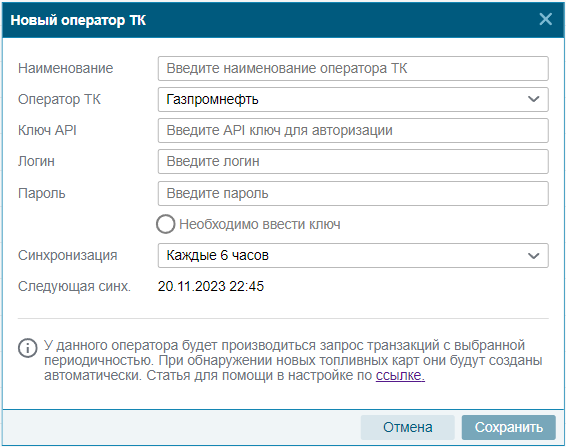Expand the Синхронизация chevron arrow

pos(534,256)
